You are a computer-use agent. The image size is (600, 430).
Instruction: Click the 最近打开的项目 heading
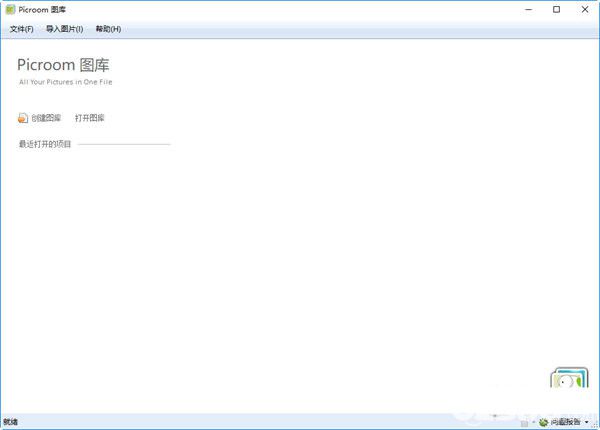[x=45, y=144]
